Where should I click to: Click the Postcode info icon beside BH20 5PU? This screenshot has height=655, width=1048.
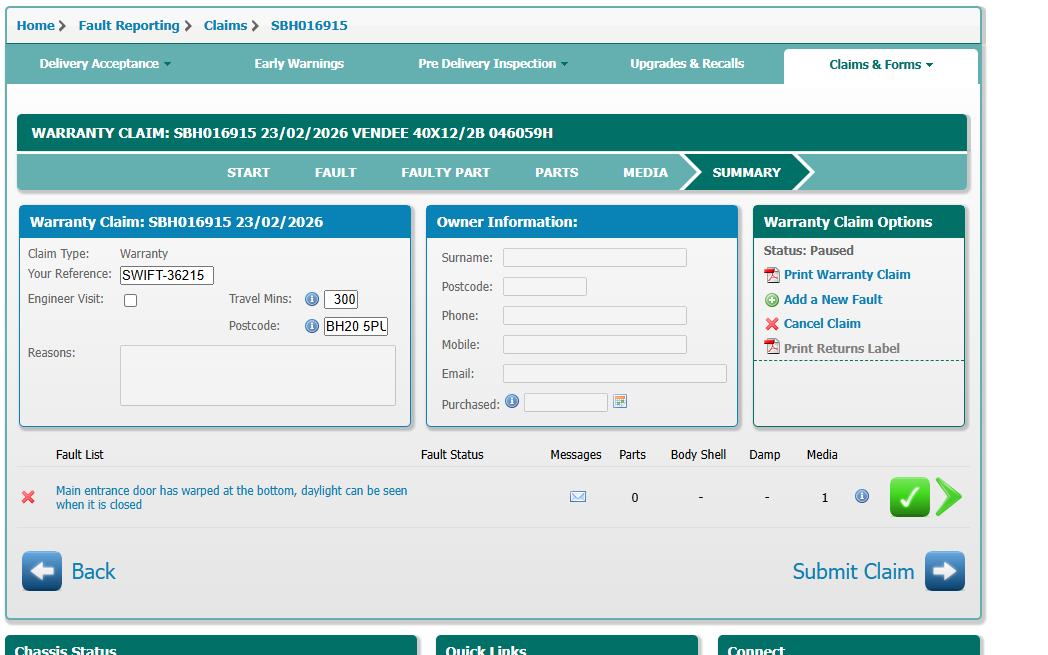pos(311,326)
